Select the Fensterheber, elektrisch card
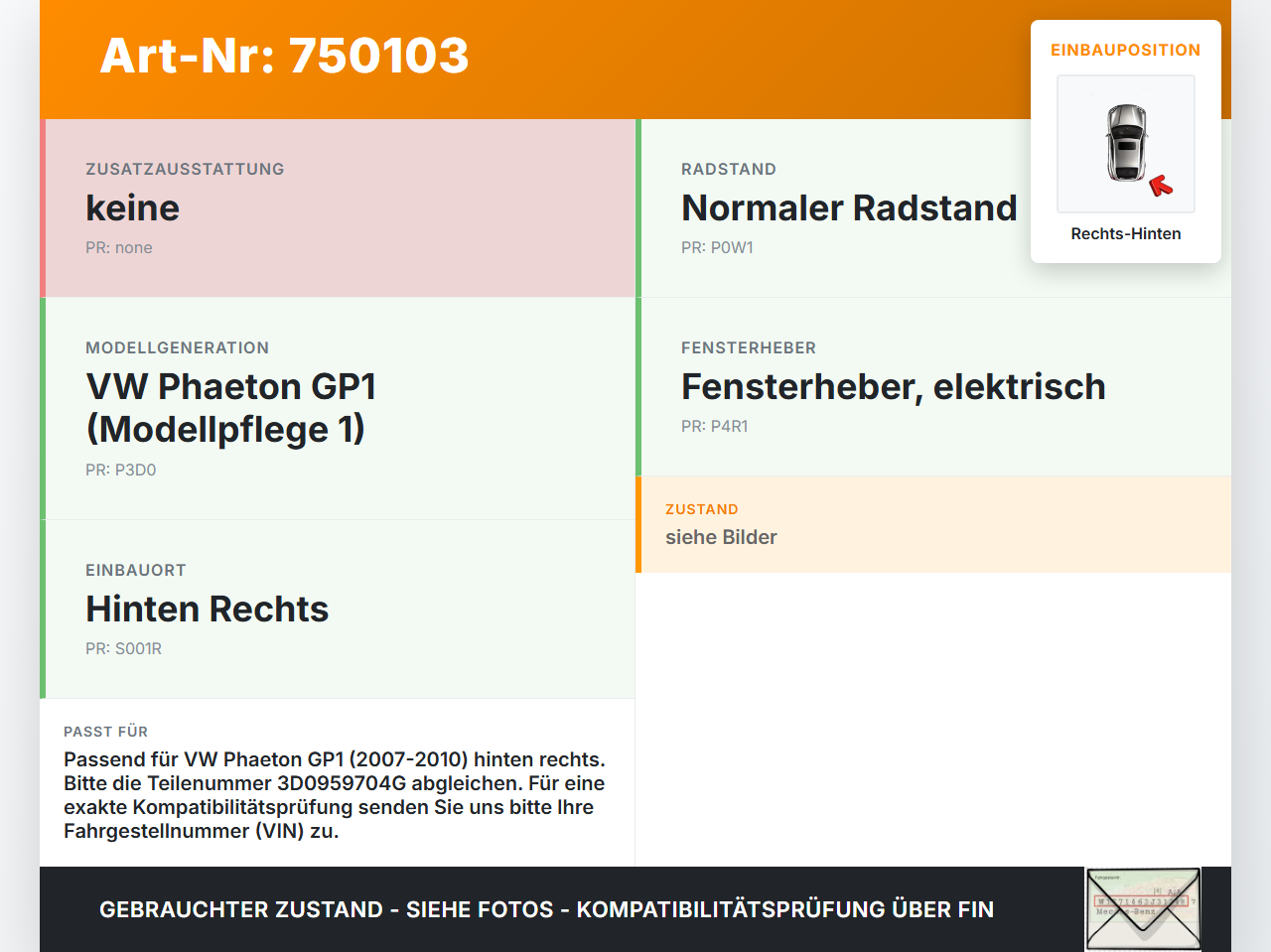 (x=933, y=387)
